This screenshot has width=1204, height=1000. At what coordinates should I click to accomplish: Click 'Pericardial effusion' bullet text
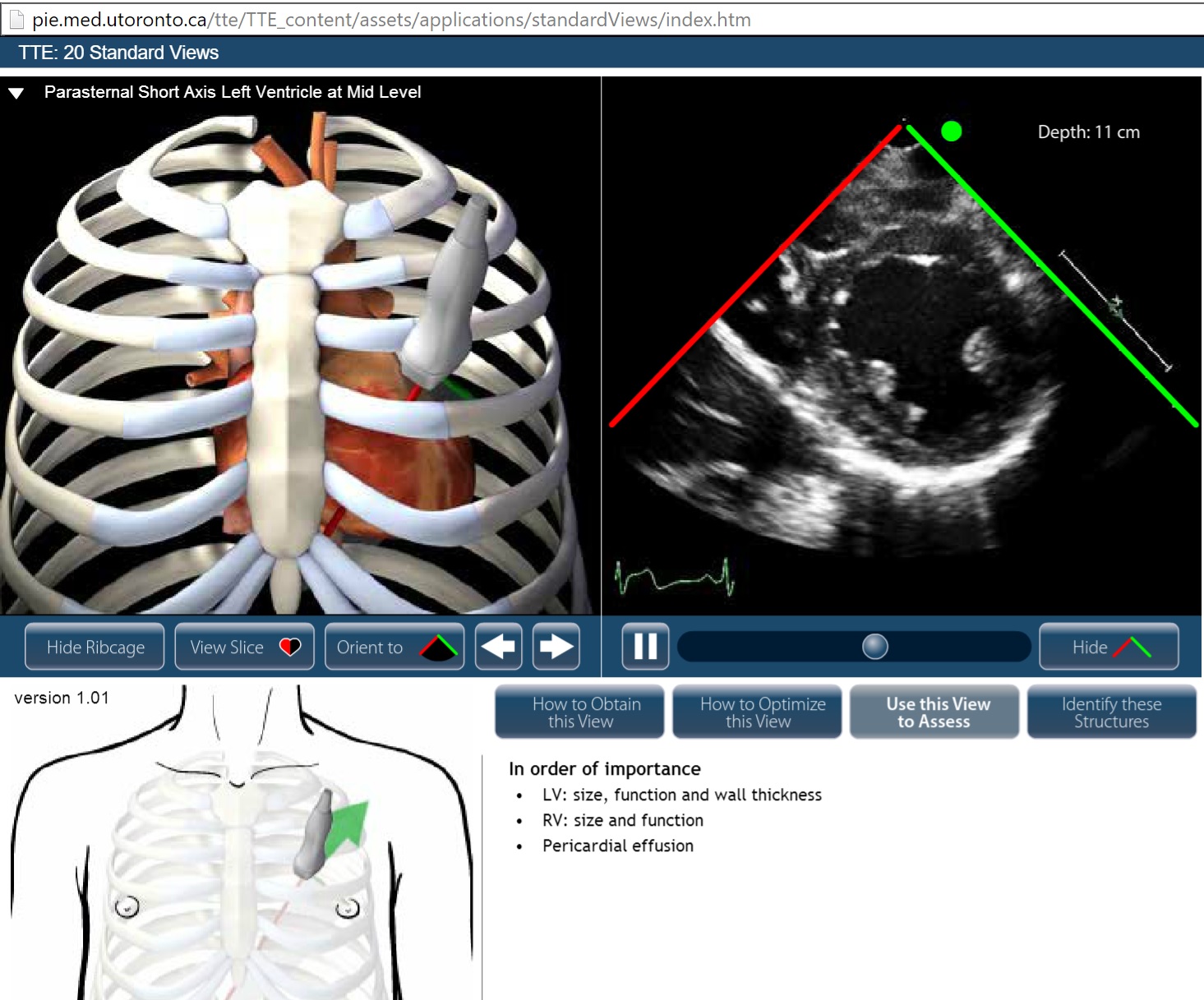[618, 846]
